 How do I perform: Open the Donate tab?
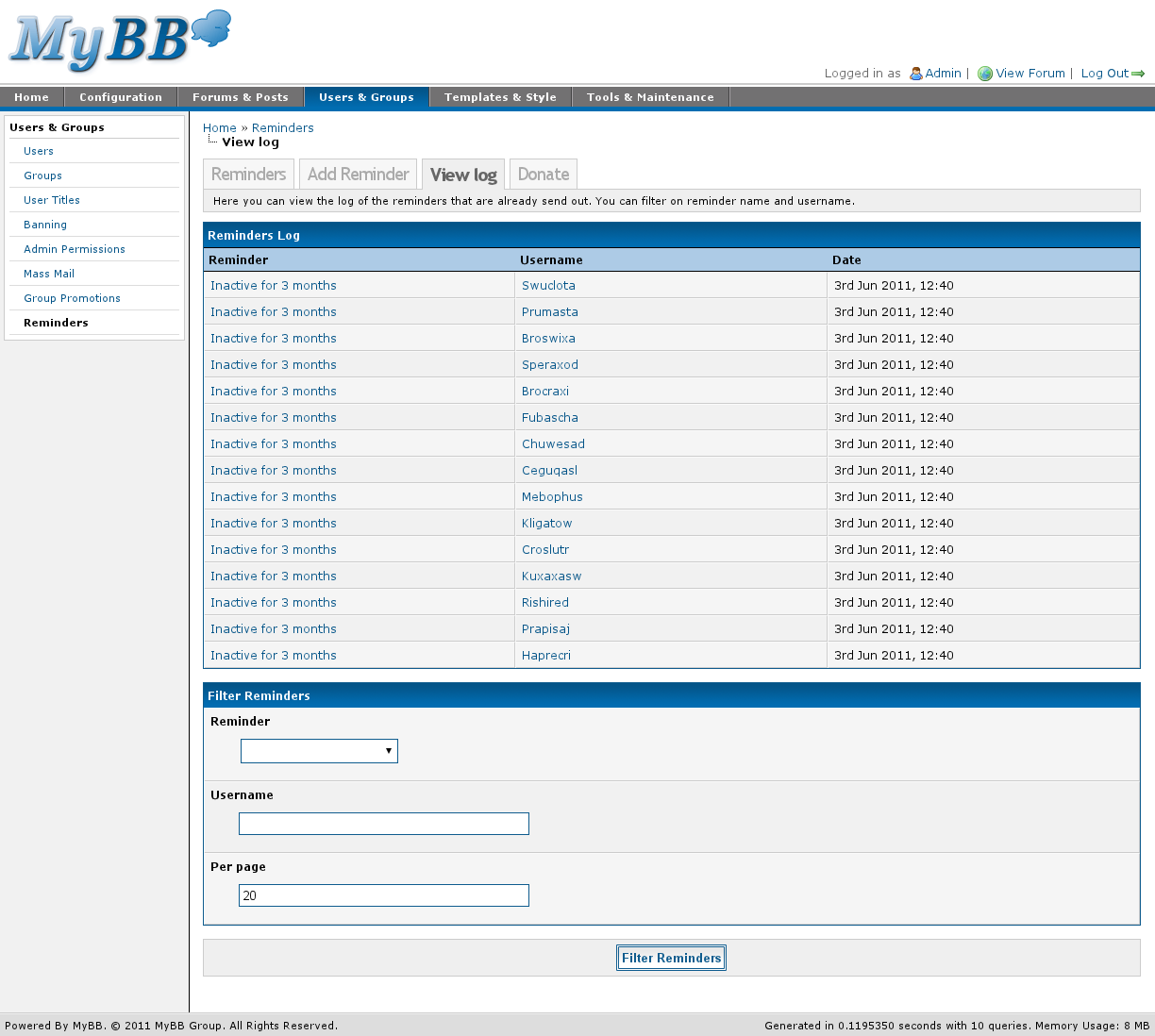(x=543, y=175)
